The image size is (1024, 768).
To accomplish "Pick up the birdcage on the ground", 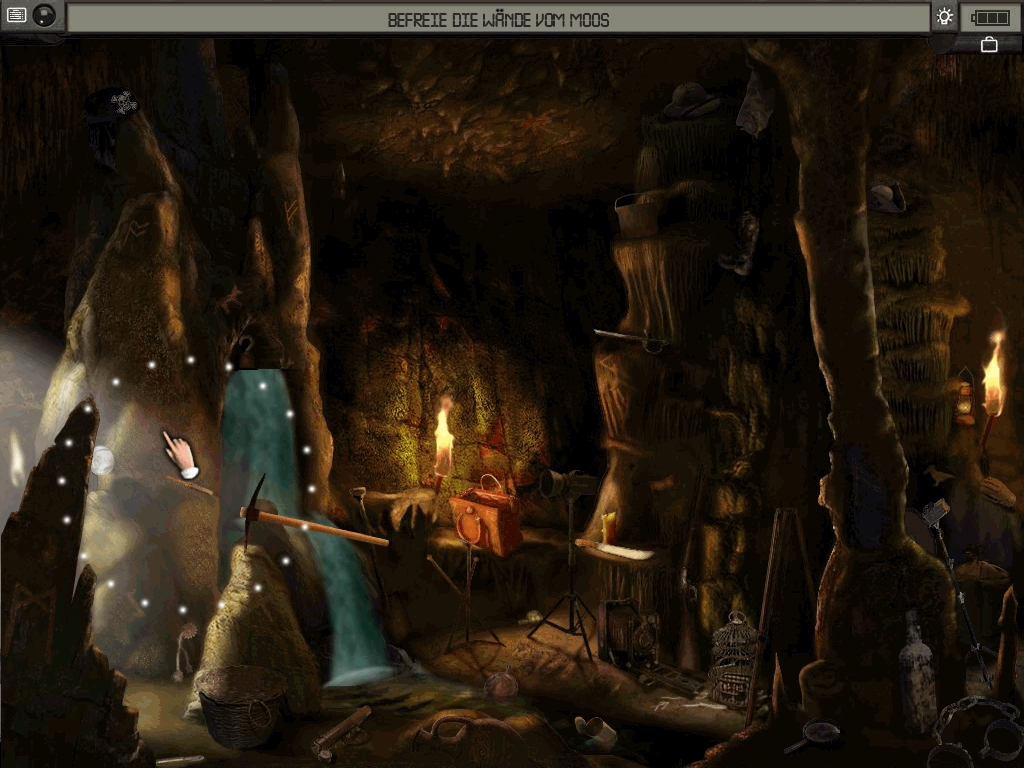I will click(734, 655).
